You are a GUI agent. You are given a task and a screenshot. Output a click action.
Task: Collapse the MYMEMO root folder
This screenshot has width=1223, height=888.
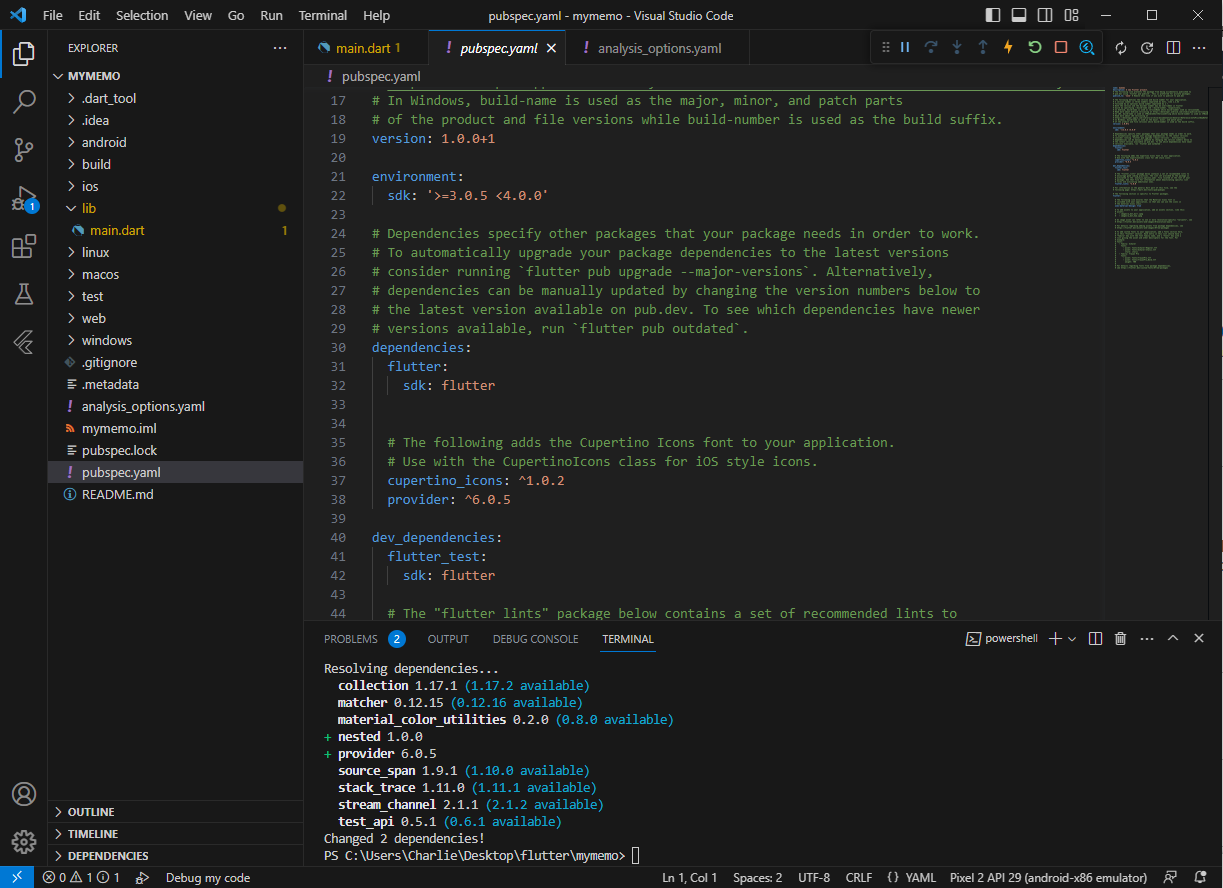point(175,76)
